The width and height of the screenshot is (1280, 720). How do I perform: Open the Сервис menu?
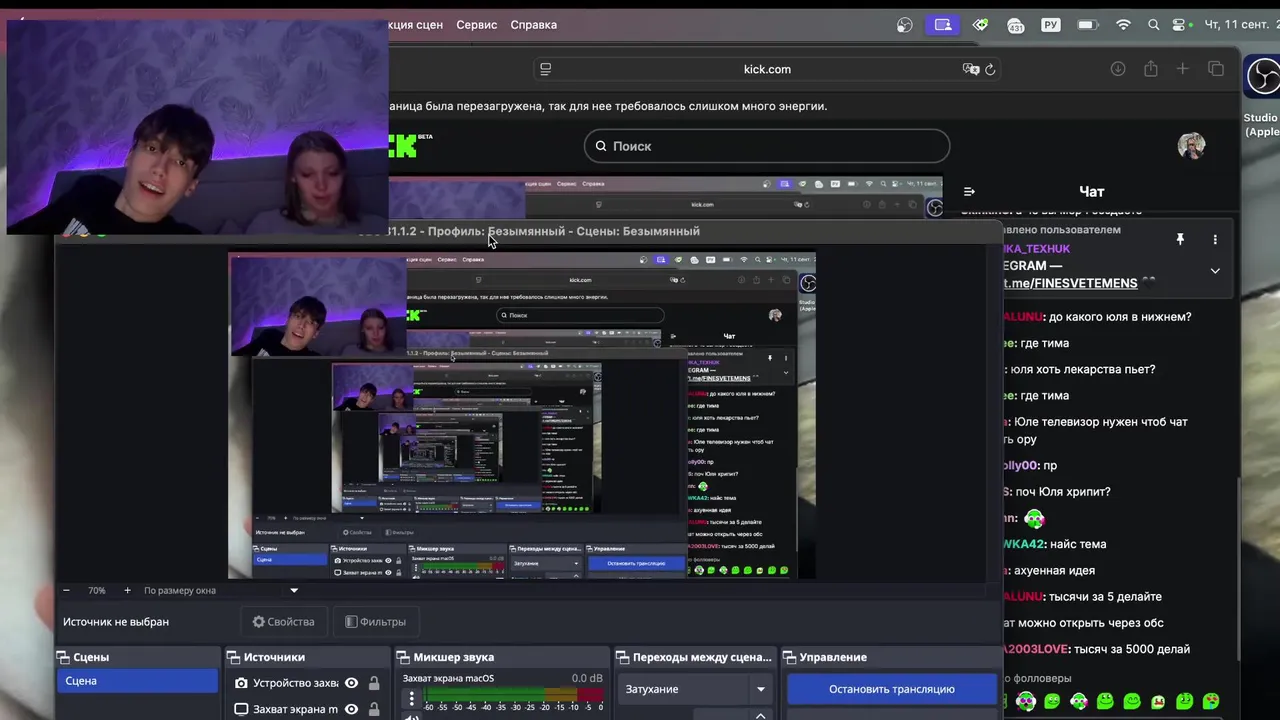(x=477, y=25)
